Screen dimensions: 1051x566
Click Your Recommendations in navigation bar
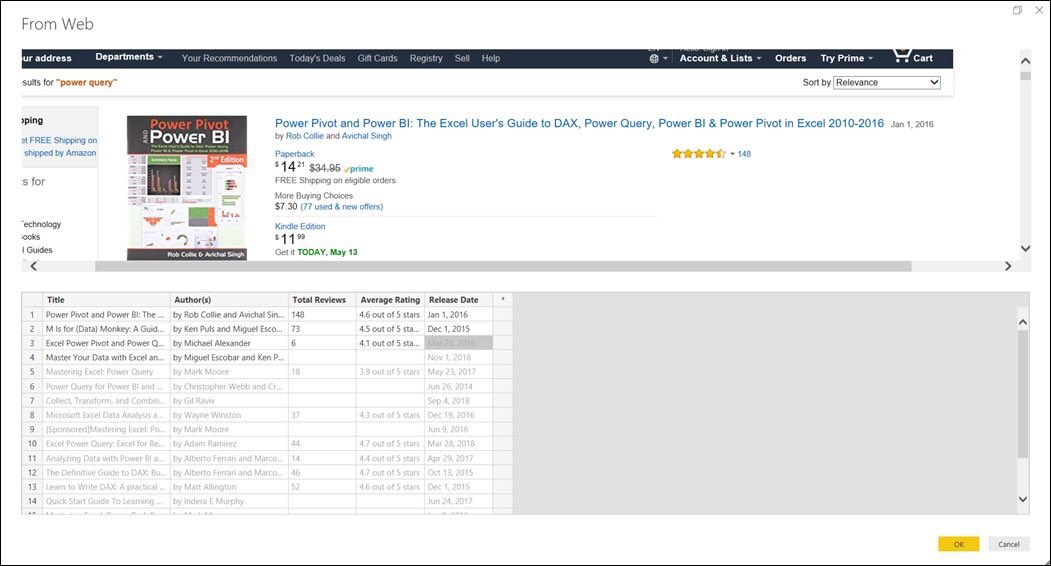(x=229, y=58)
